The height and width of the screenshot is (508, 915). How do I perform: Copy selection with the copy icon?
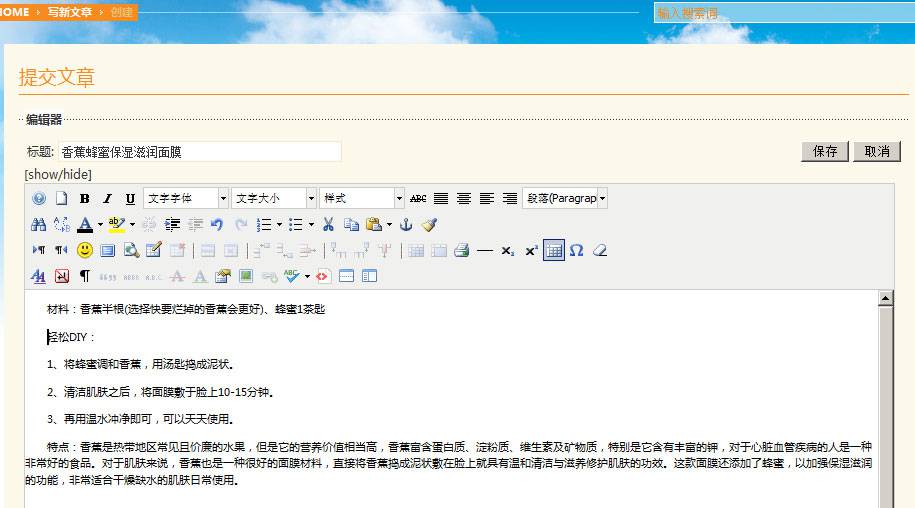click(351, 225)
